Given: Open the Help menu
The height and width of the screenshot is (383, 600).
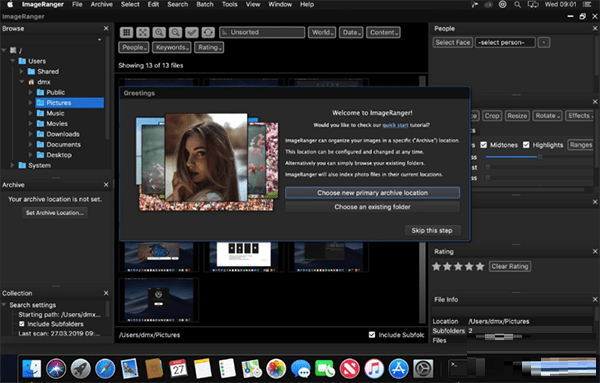Looking at the screenshot, I should click(x=307, y=5).
